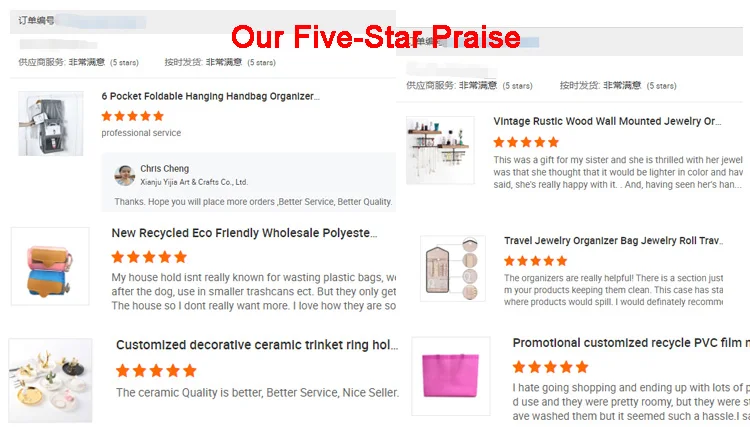Viewport: 750px width, 427px height.
Task: Open Promotional customized recycle PVC film title
Action: (x=630, y=343)
